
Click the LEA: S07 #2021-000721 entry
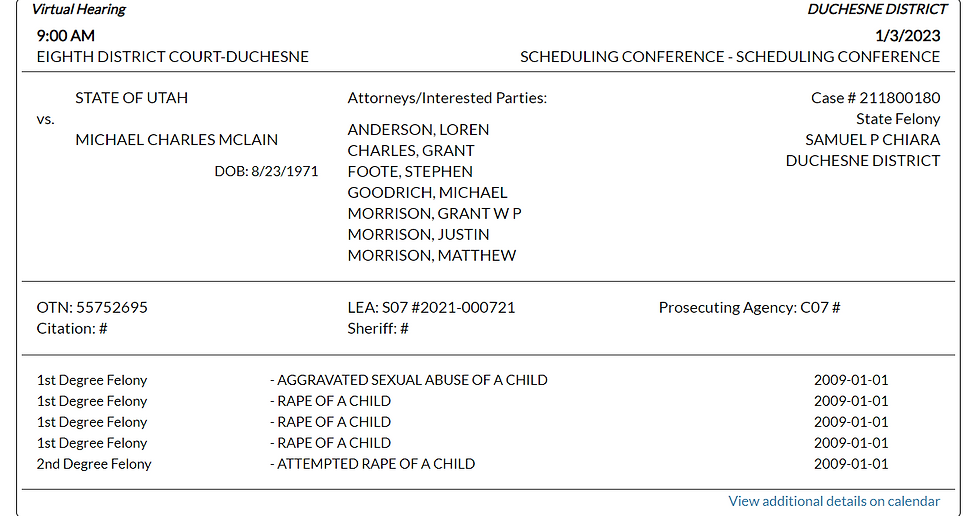(x=431, y=308)
